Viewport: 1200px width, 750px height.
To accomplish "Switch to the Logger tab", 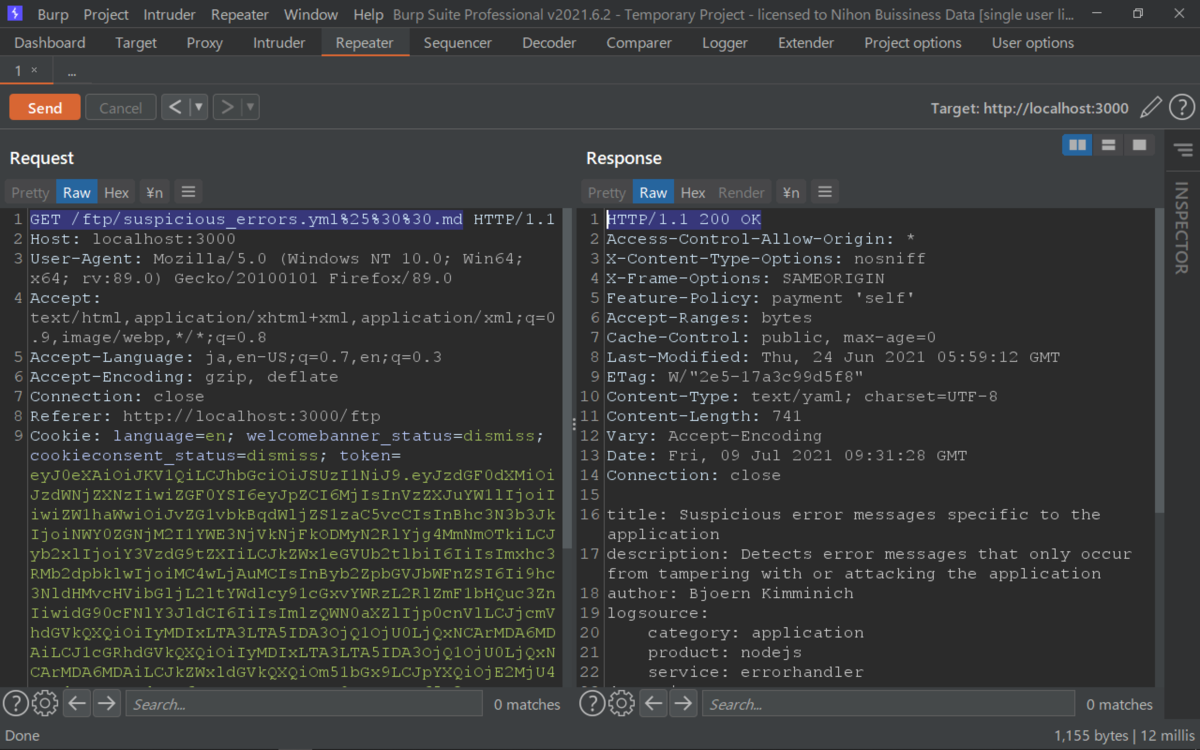I will (725, 42).
